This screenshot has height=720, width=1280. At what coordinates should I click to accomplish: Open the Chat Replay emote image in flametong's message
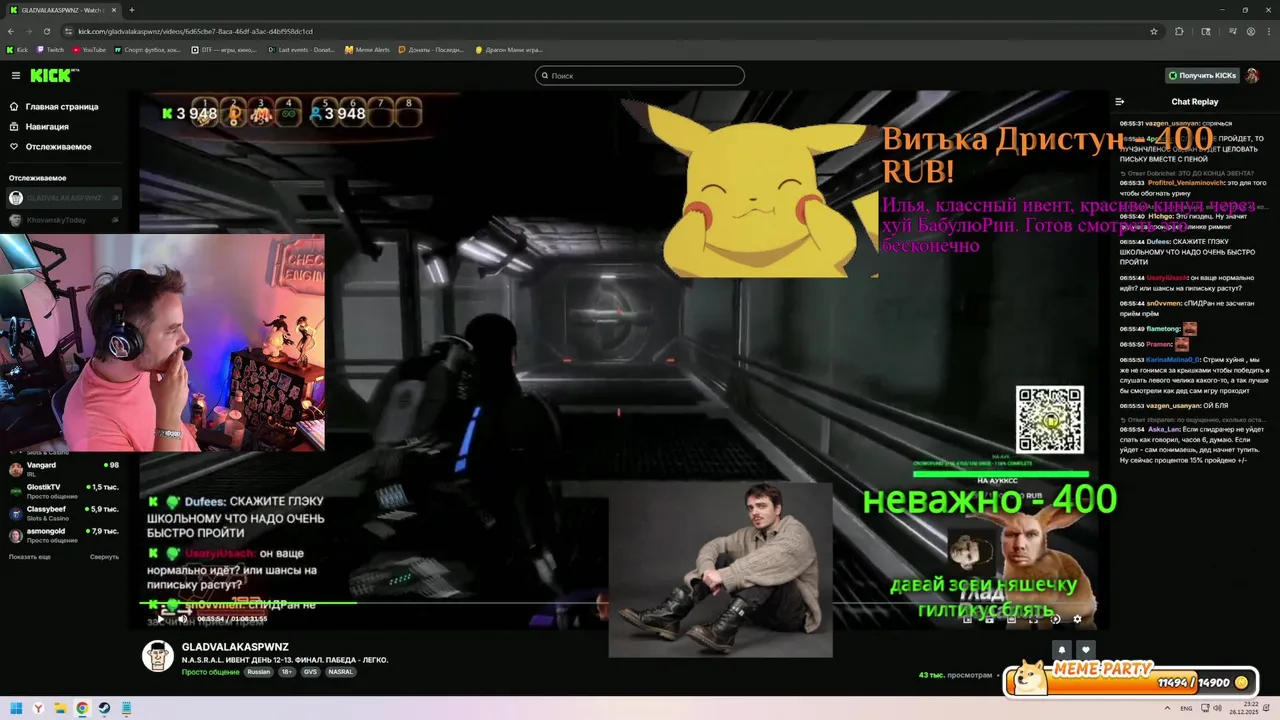pyautogui.click(x=1190, y=328)
